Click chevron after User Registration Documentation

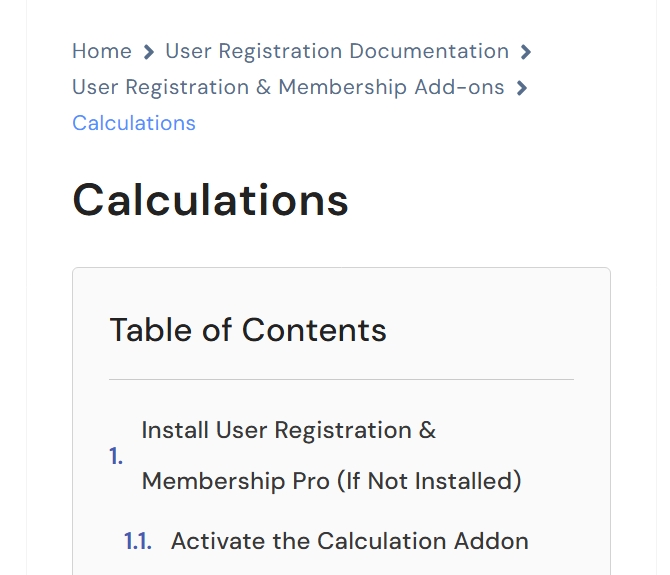pos(526,52)
